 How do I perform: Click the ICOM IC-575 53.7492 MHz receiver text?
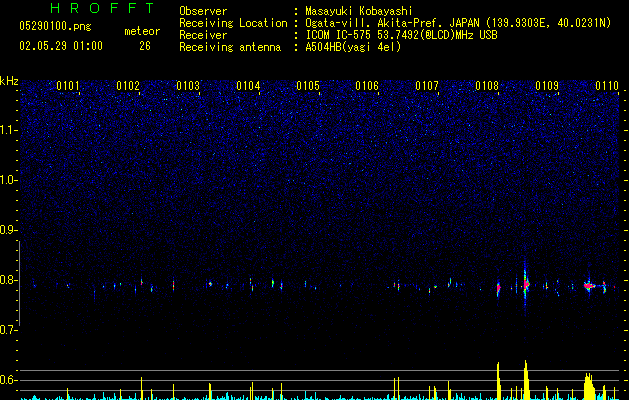[401, 35]
